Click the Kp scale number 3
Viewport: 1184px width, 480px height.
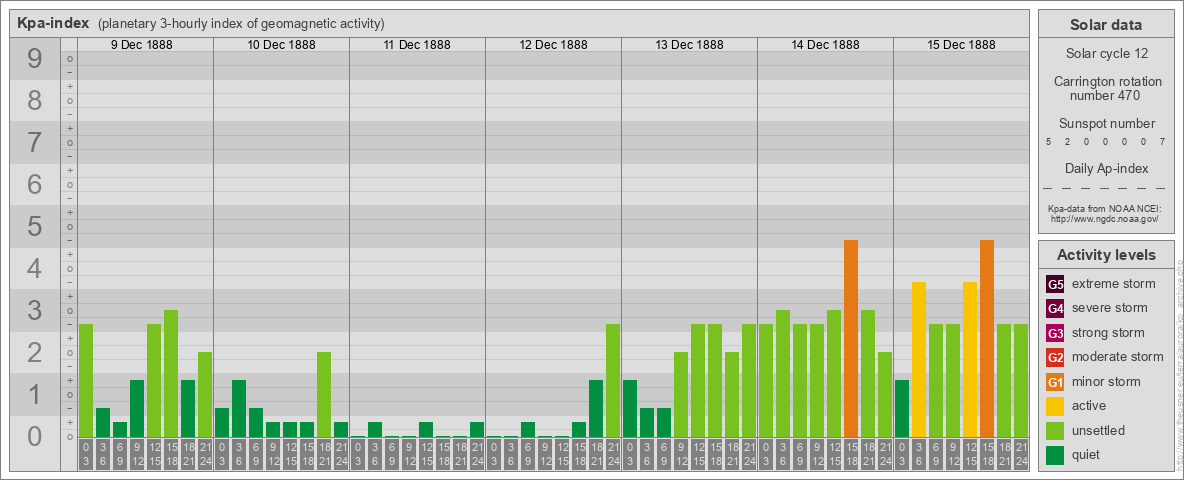35,310
